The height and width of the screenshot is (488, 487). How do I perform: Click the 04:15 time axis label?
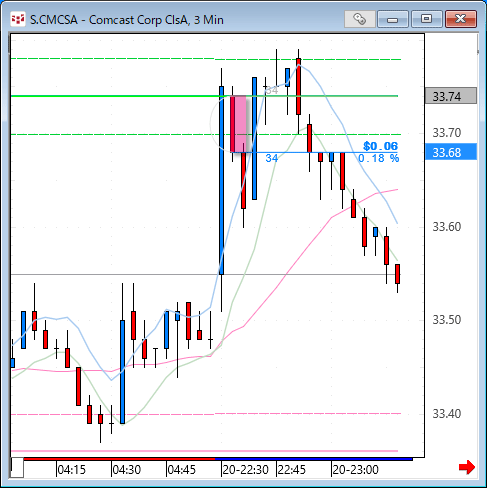[x=71, y=470]
